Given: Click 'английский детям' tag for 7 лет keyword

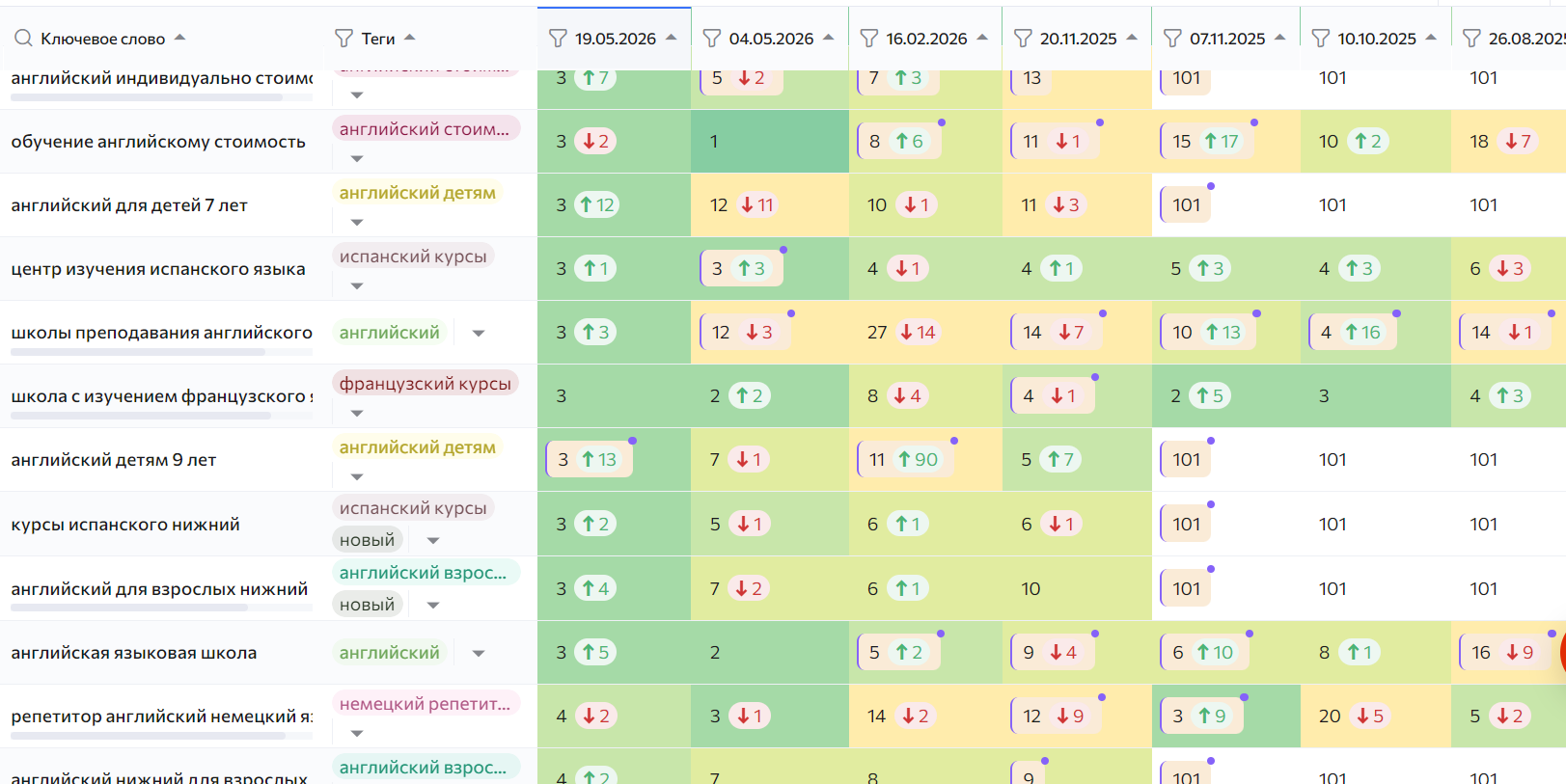Looking at the screenshot, I should click(x=418, y=193).
